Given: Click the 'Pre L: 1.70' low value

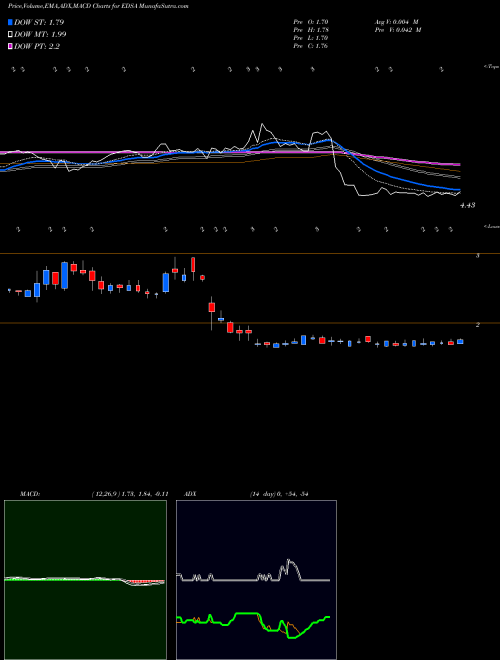Looking at the screenshot, I should (x=311, y=38).
